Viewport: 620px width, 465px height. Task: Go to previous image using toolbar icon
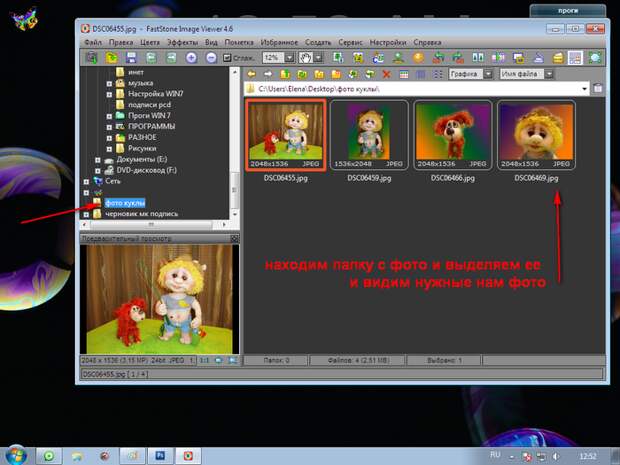(x=151, y=58)
